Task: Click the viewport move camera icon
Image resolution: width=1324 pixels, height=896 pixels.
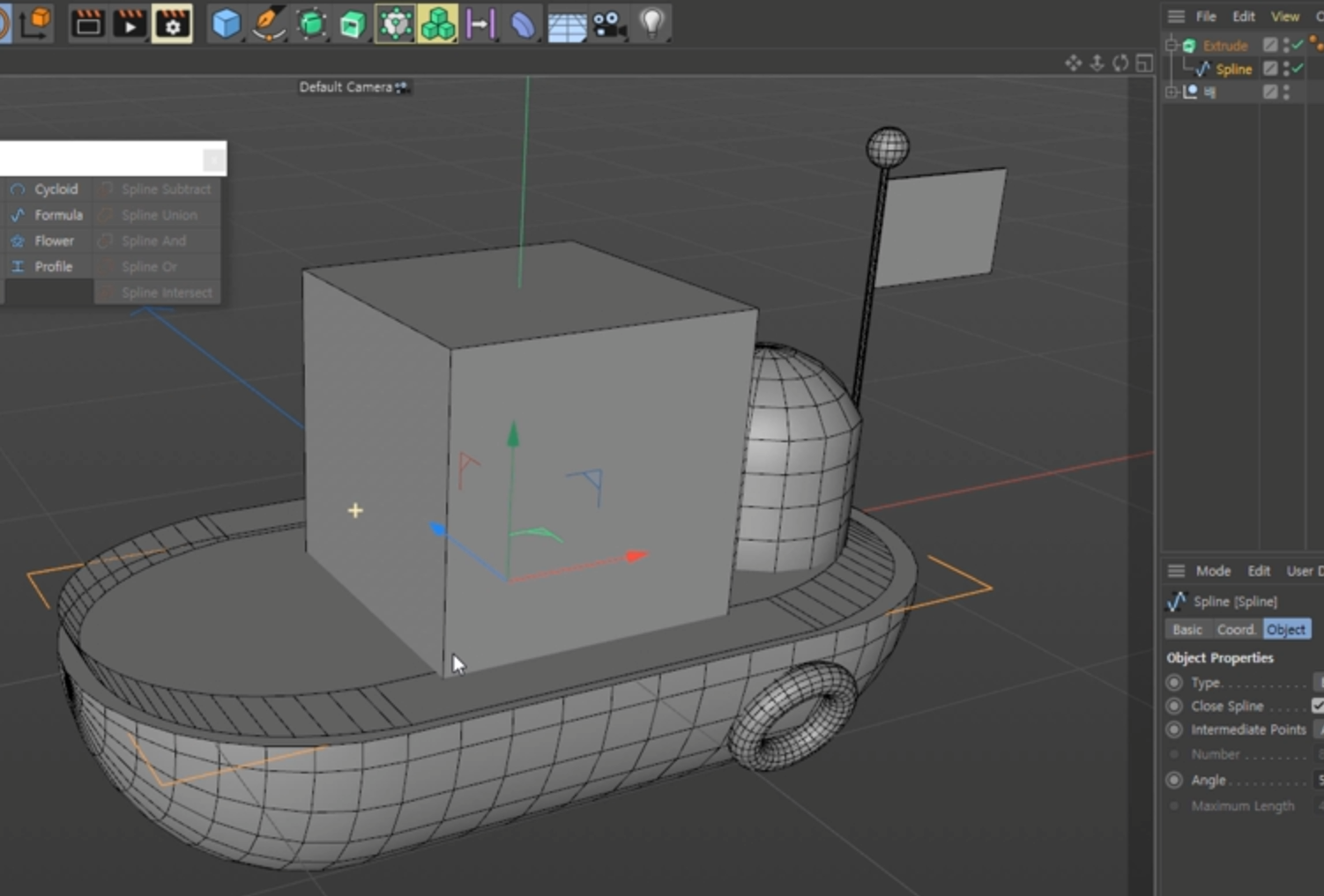Action: 1073,63
